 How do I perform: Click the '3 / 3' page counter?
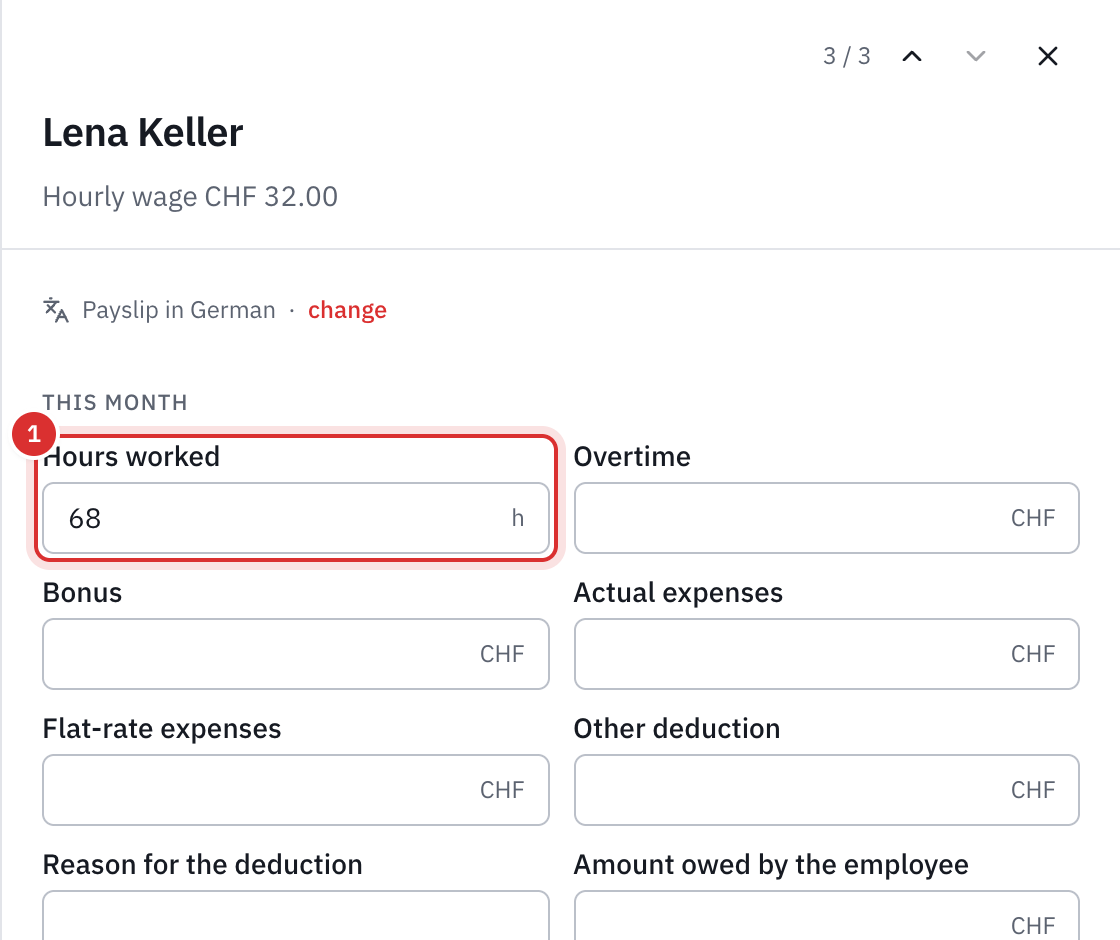coord(846,56)
